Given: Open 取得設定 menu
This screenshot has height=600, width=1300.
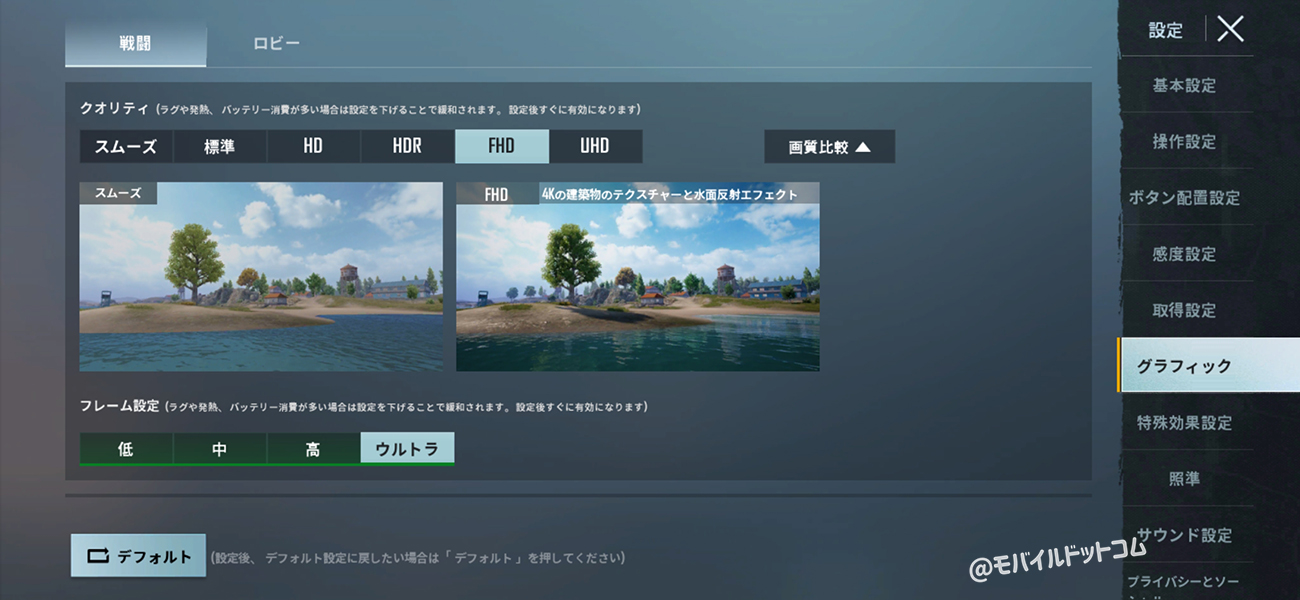Looking at the screenshot, I should click(1185, 310).
